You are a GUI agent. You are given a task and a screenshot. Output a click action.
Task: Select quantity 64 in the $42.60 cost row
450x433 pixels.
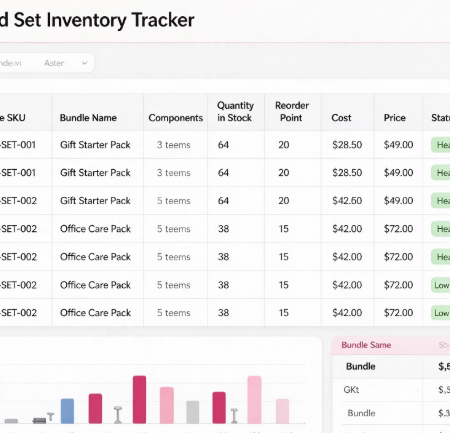pos(223,201)
